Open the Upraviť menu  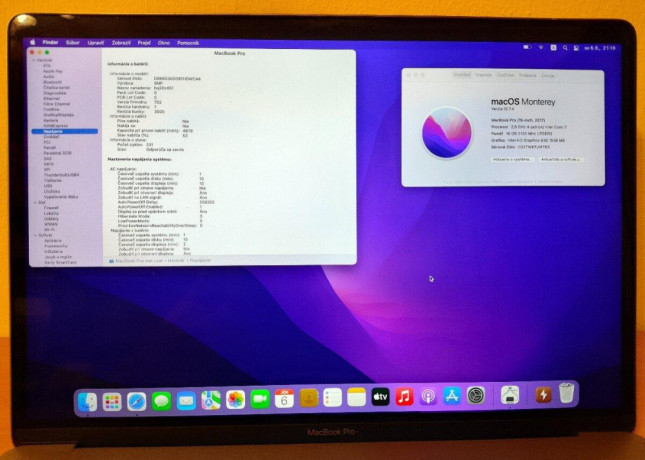pos(96,42)
